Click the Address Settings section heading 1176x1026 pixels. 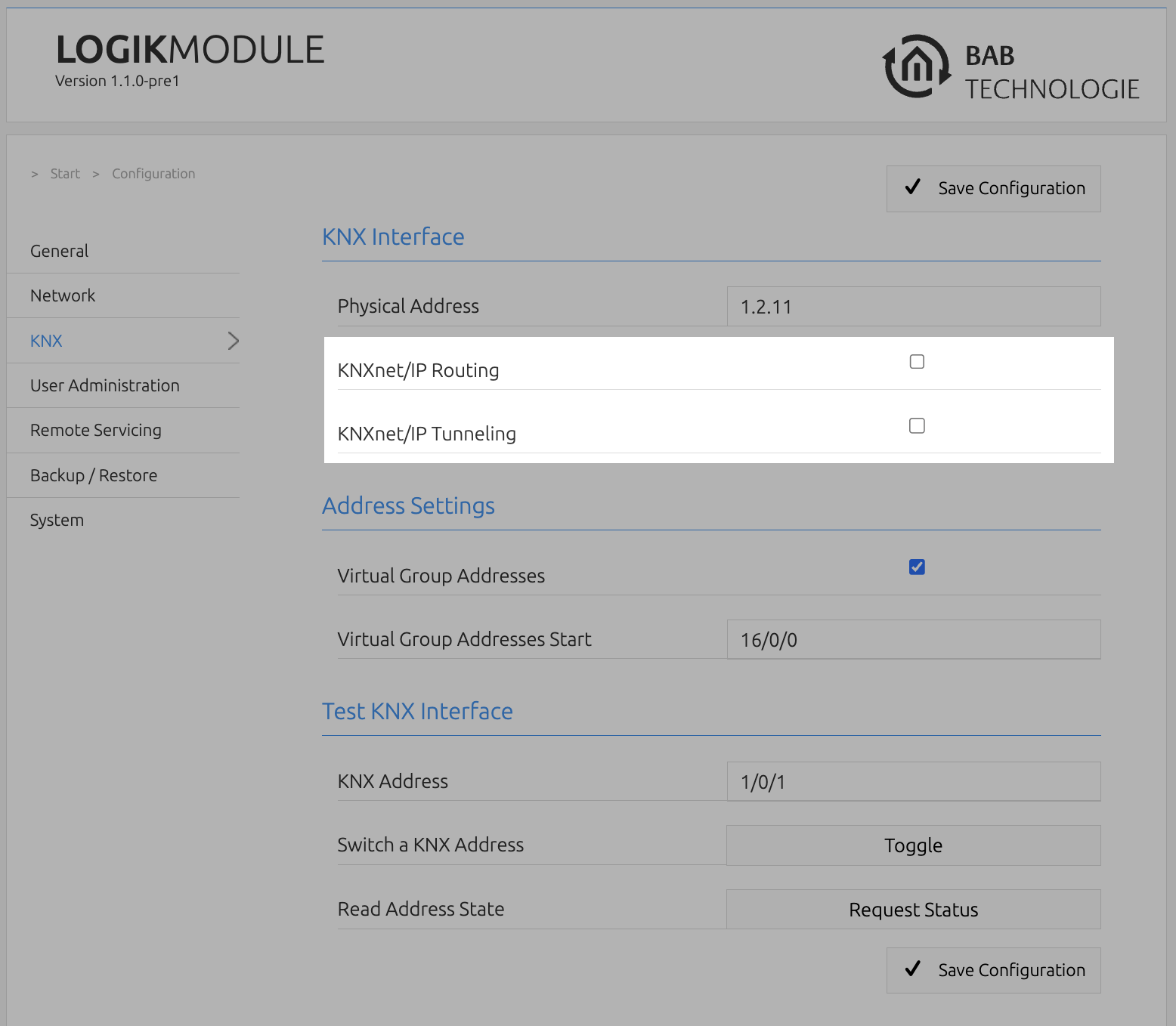click(x=408, y=505)
